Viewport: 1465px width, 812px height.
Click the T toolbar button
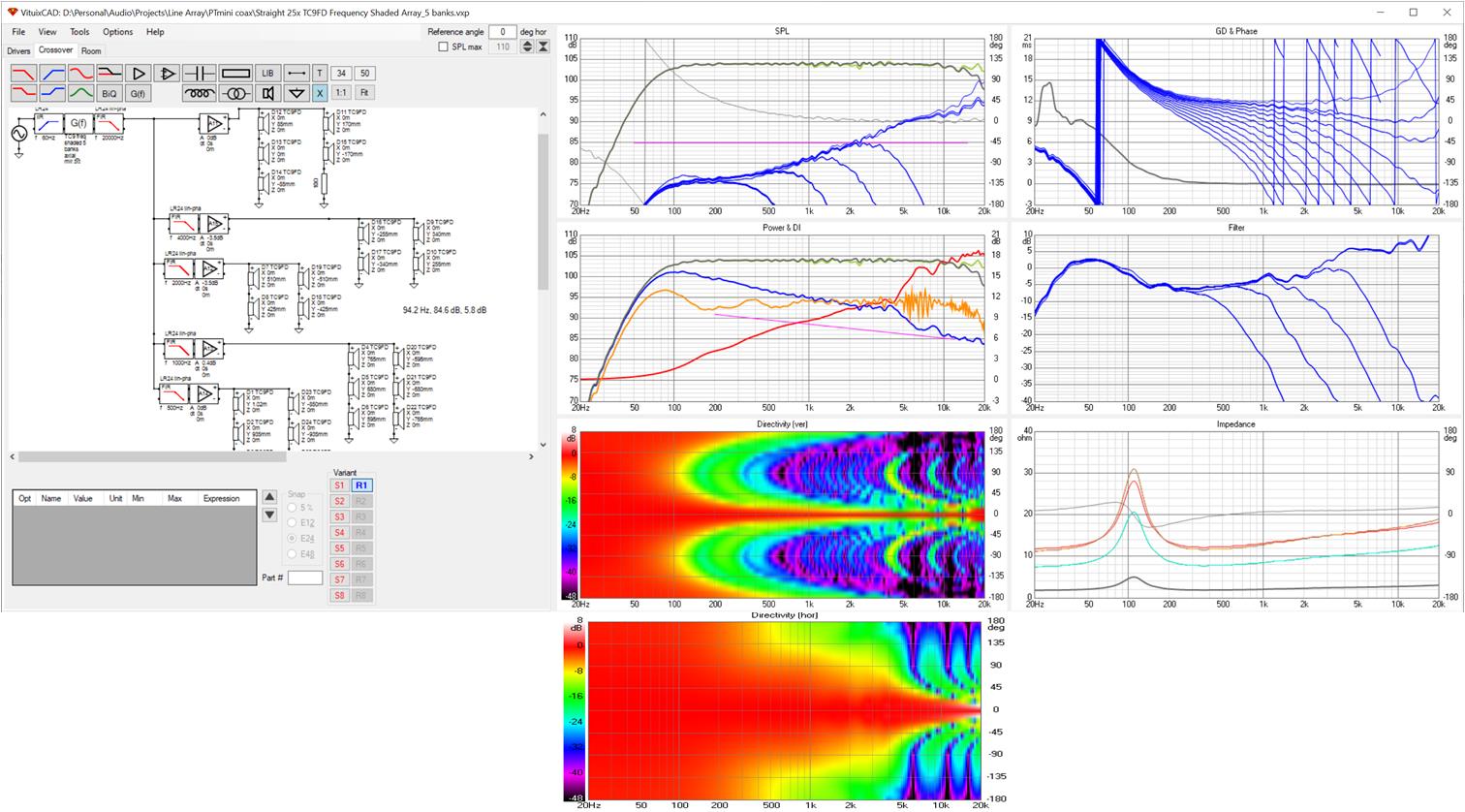(320, 74)
